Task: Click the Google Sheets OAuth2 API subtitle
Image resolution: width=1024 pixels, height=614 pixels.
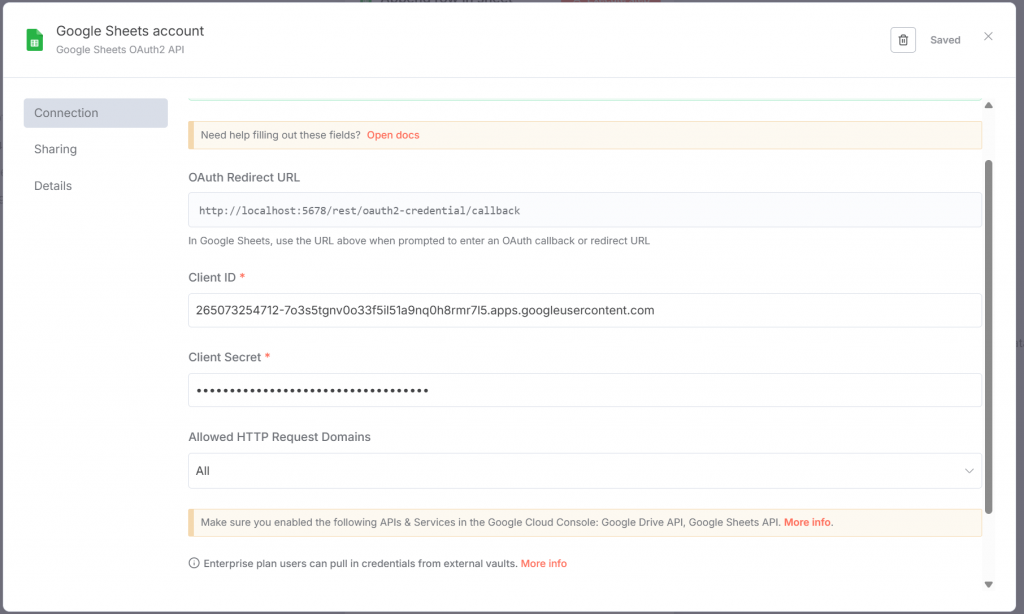Action: pos(120,50)
